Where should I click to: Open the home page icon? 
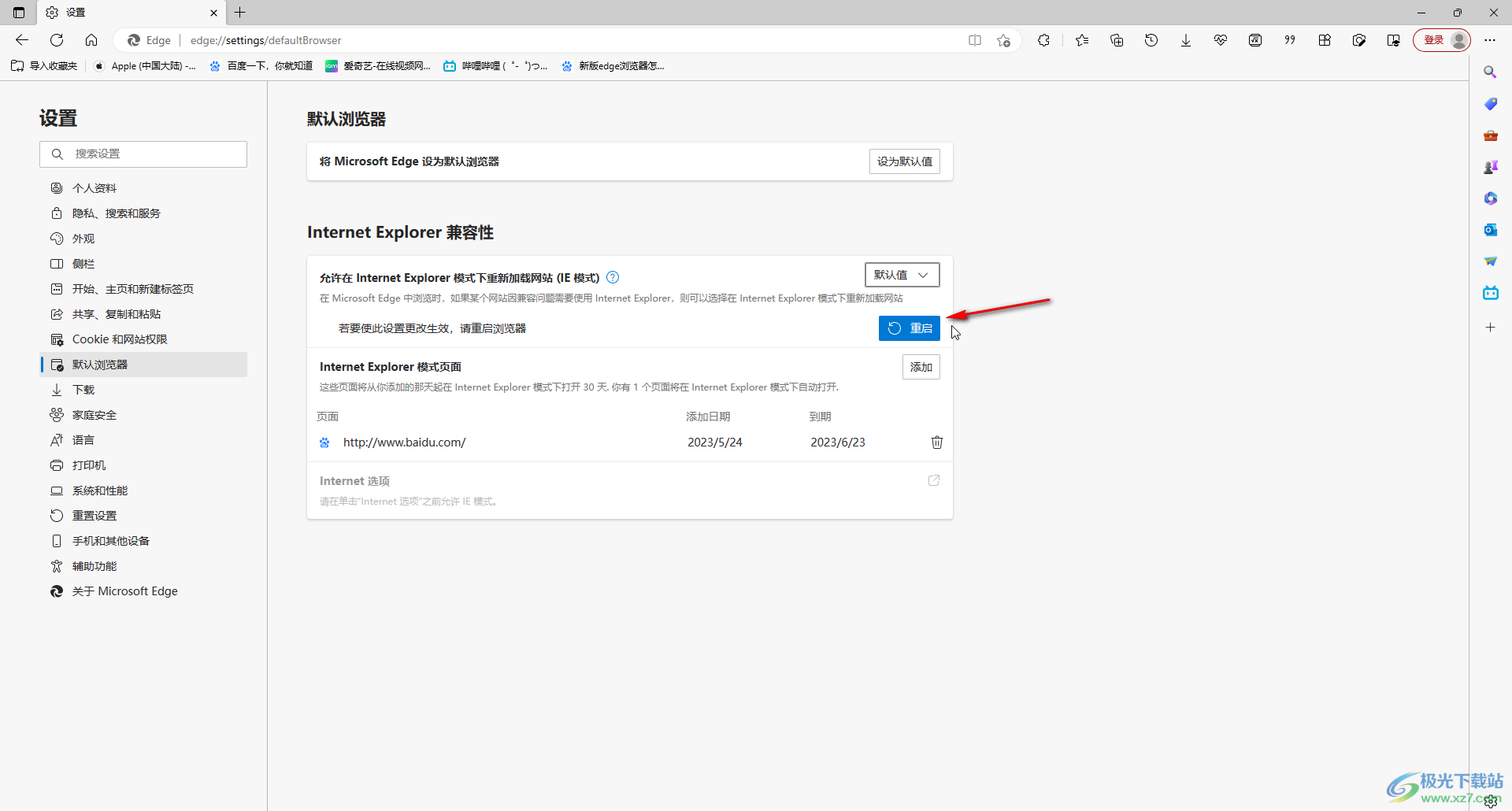[91, 40]
